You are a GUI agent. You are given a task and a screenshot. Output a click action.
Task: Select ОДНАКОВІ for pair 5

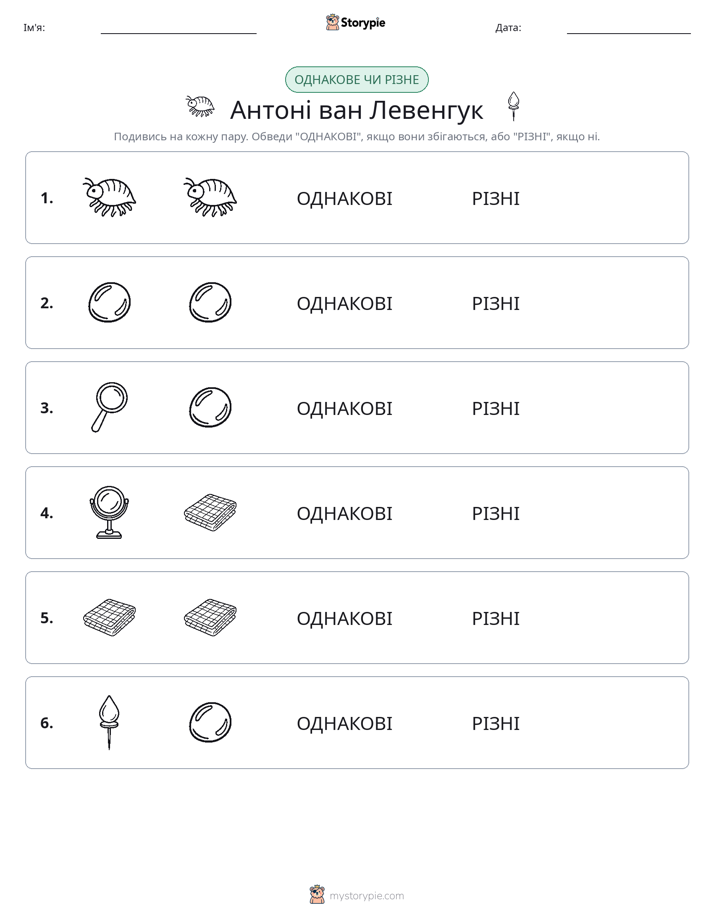(x=344, y=618)
